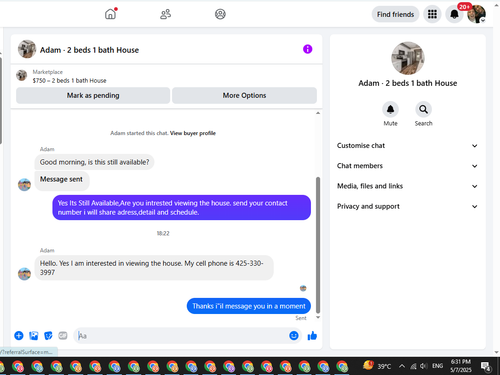This screenshot has width=500, height=375.
Task: Send a thumbs up like
Action: point(312,336)
